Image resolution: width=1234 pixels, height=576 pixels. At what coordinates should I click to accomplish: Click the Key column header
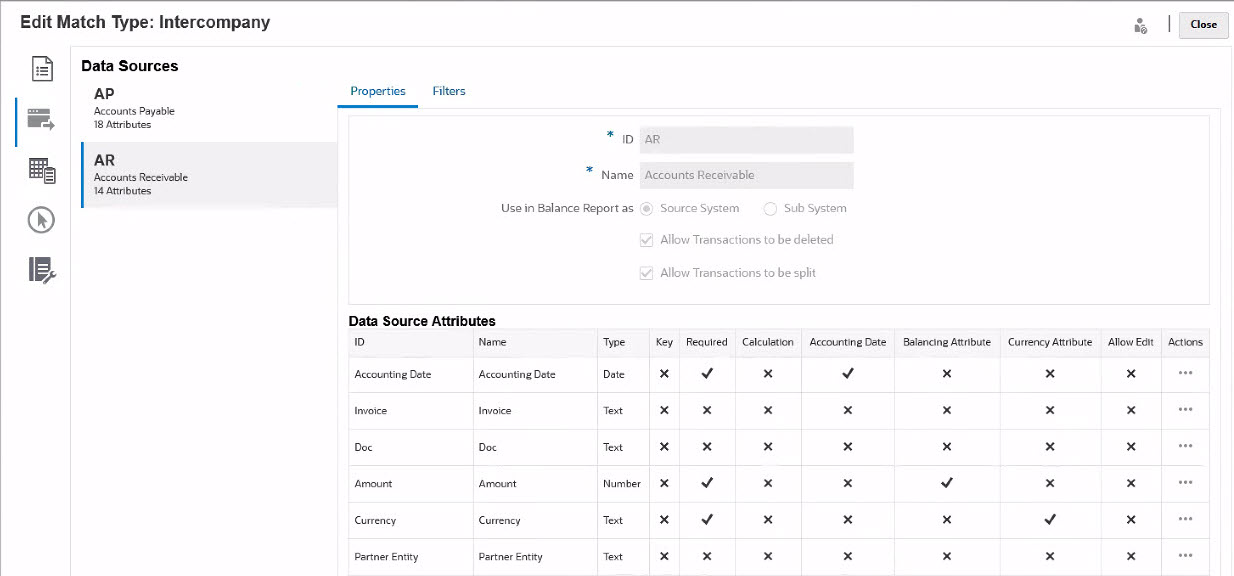coord(664,342)
